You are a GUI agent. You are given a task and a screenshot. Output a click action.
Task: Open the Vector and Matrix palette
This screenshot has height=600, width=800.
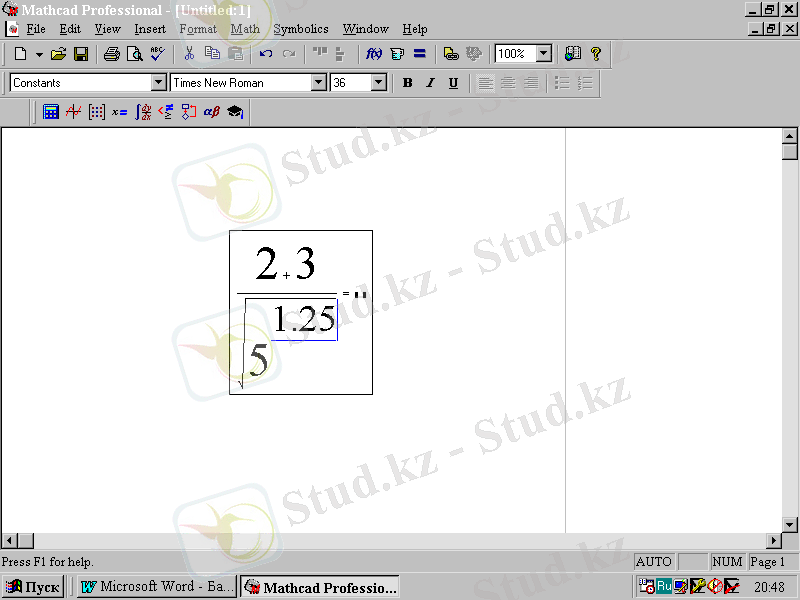click(x=96, y=112)
